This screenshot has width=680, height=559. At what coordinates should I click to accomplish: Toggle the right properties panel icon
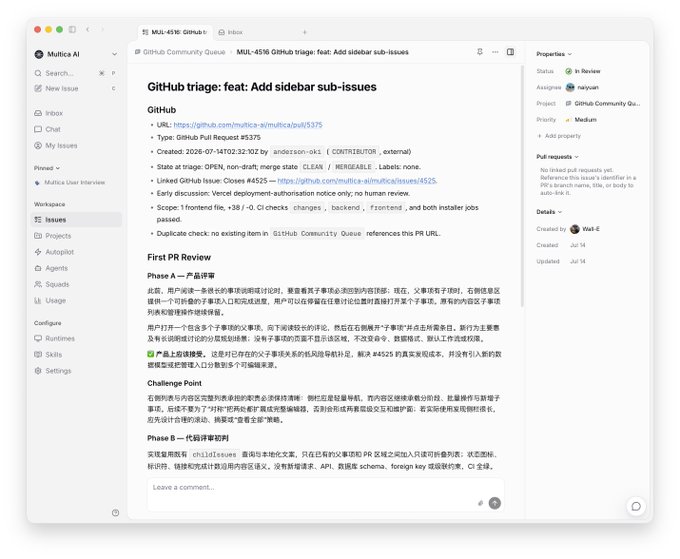510,52
